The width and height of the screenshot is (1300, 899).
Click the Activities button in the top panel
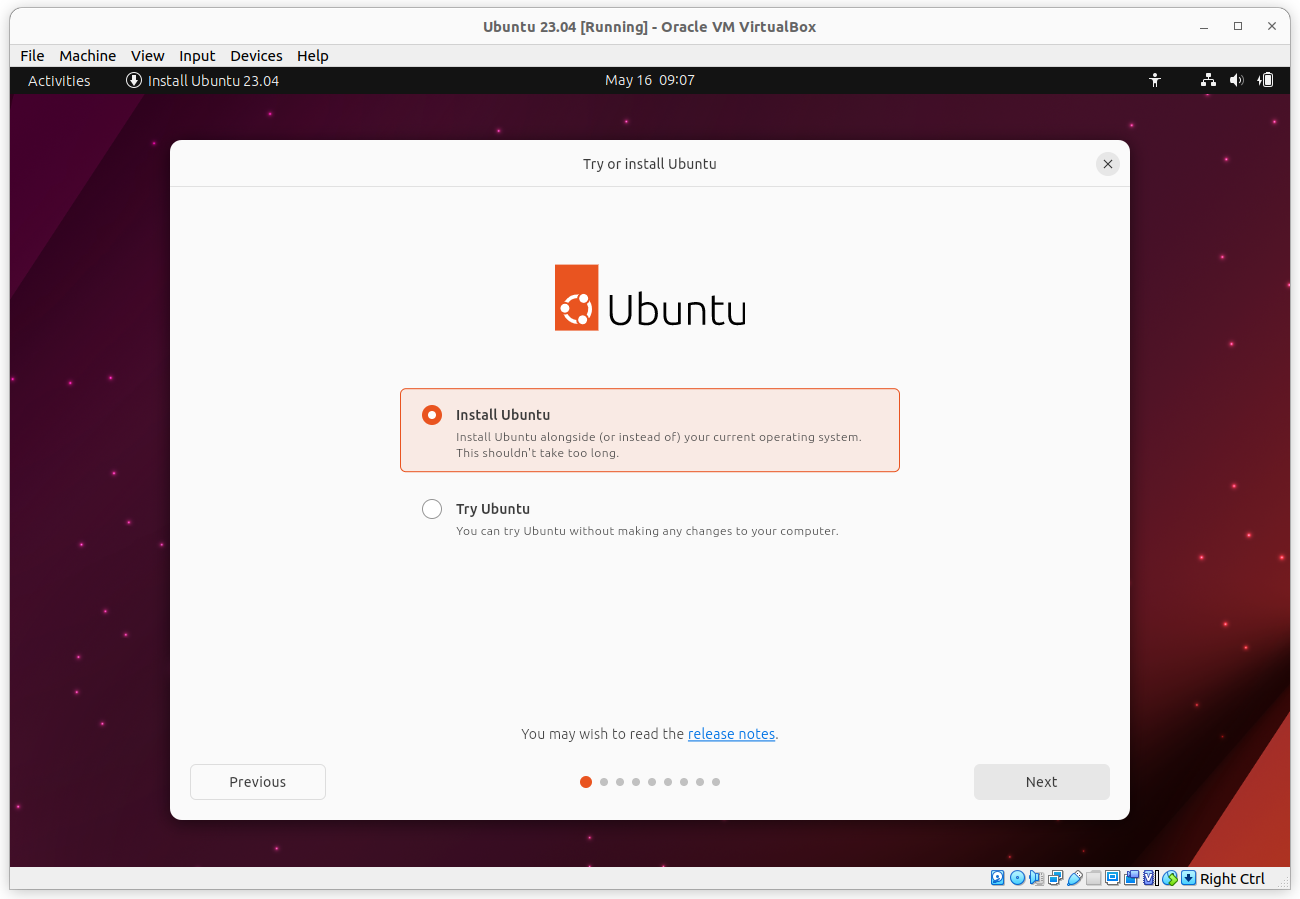tap(59, 81)
